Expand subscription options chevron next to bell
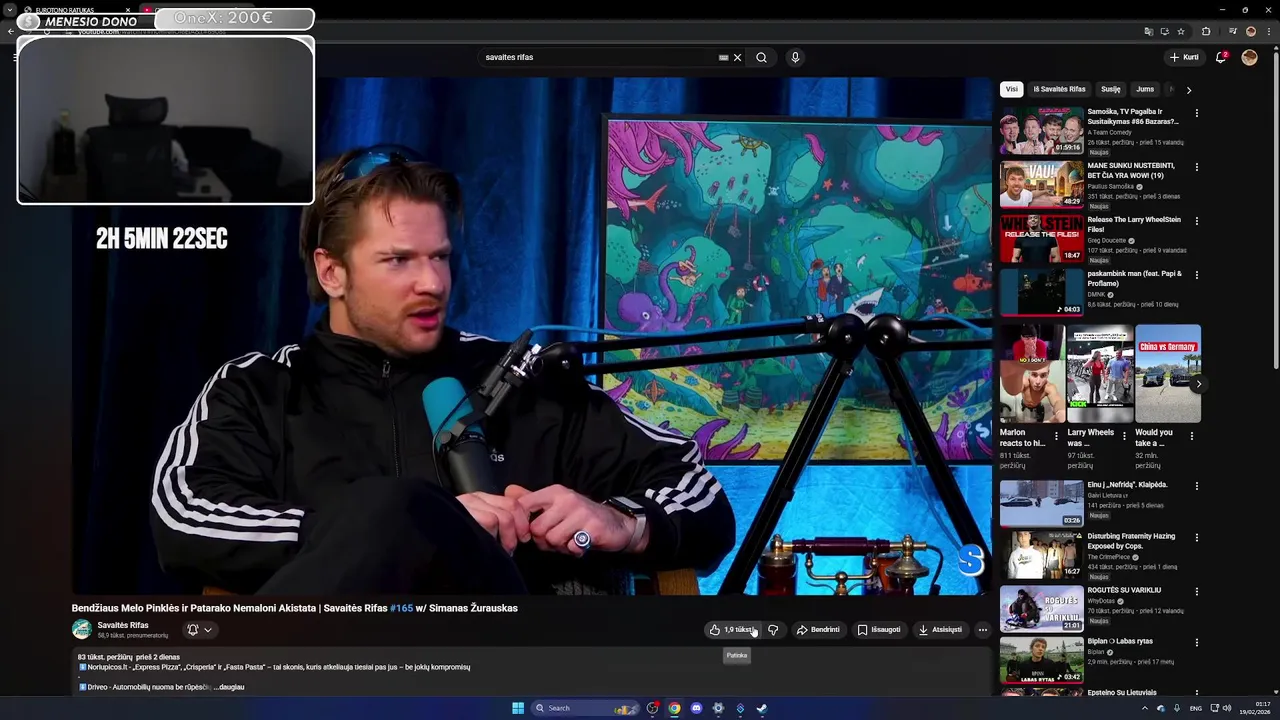Image resolution: width=1280 pixels, height=720 pixels. (x=208, y=630)
